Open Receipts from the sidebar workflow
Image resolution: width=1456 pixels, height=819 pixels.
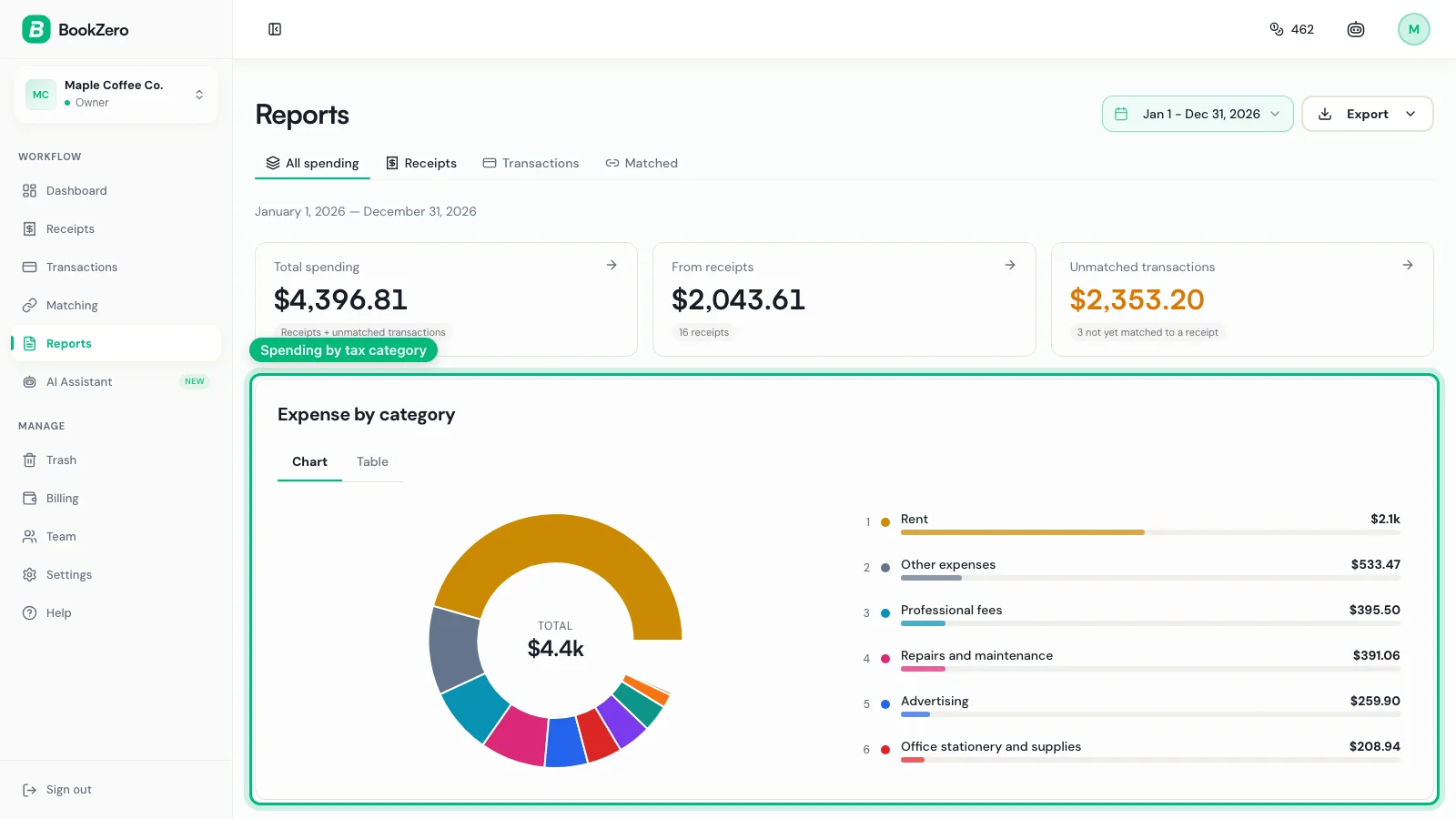click(116, 229)
